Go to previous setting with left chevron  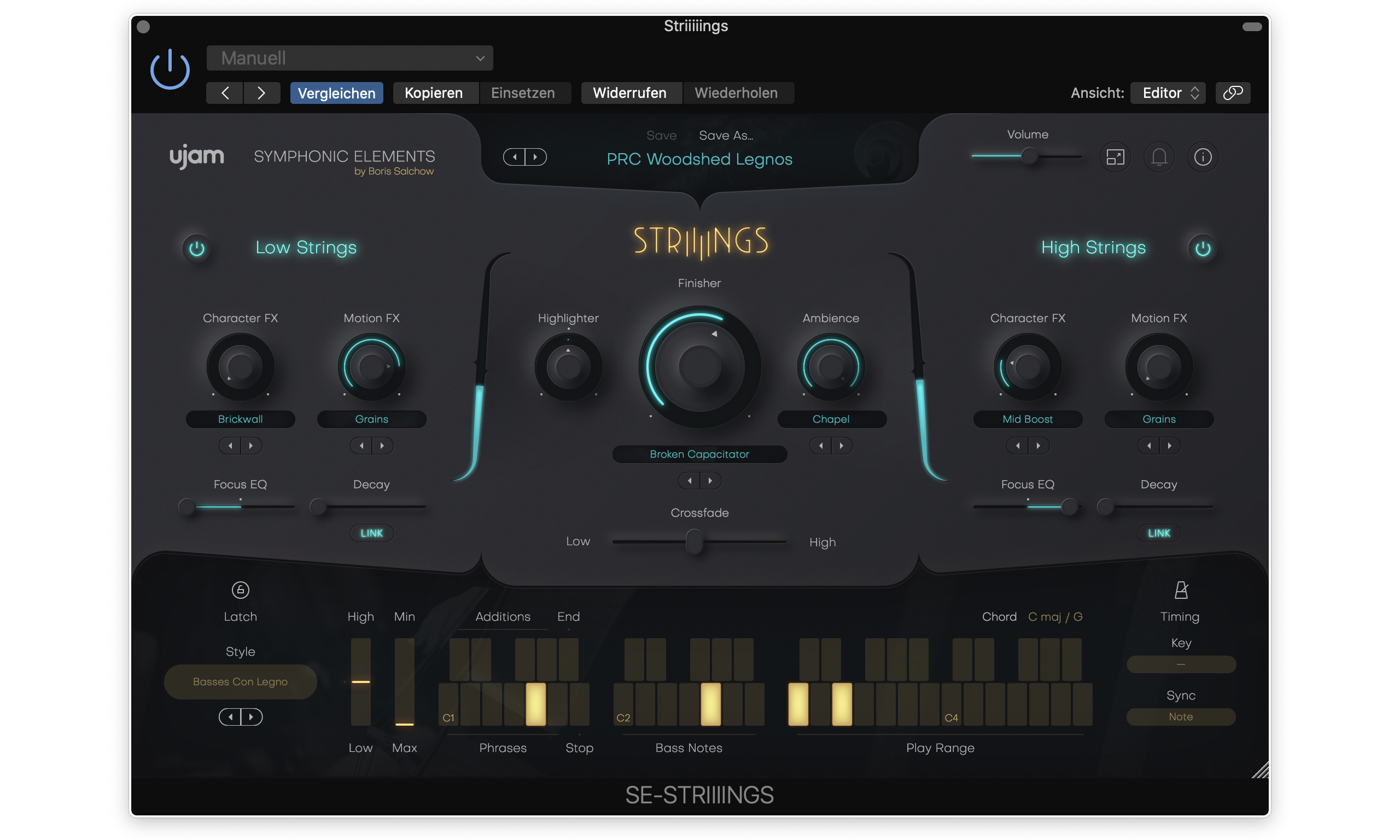tap(225, 93)
